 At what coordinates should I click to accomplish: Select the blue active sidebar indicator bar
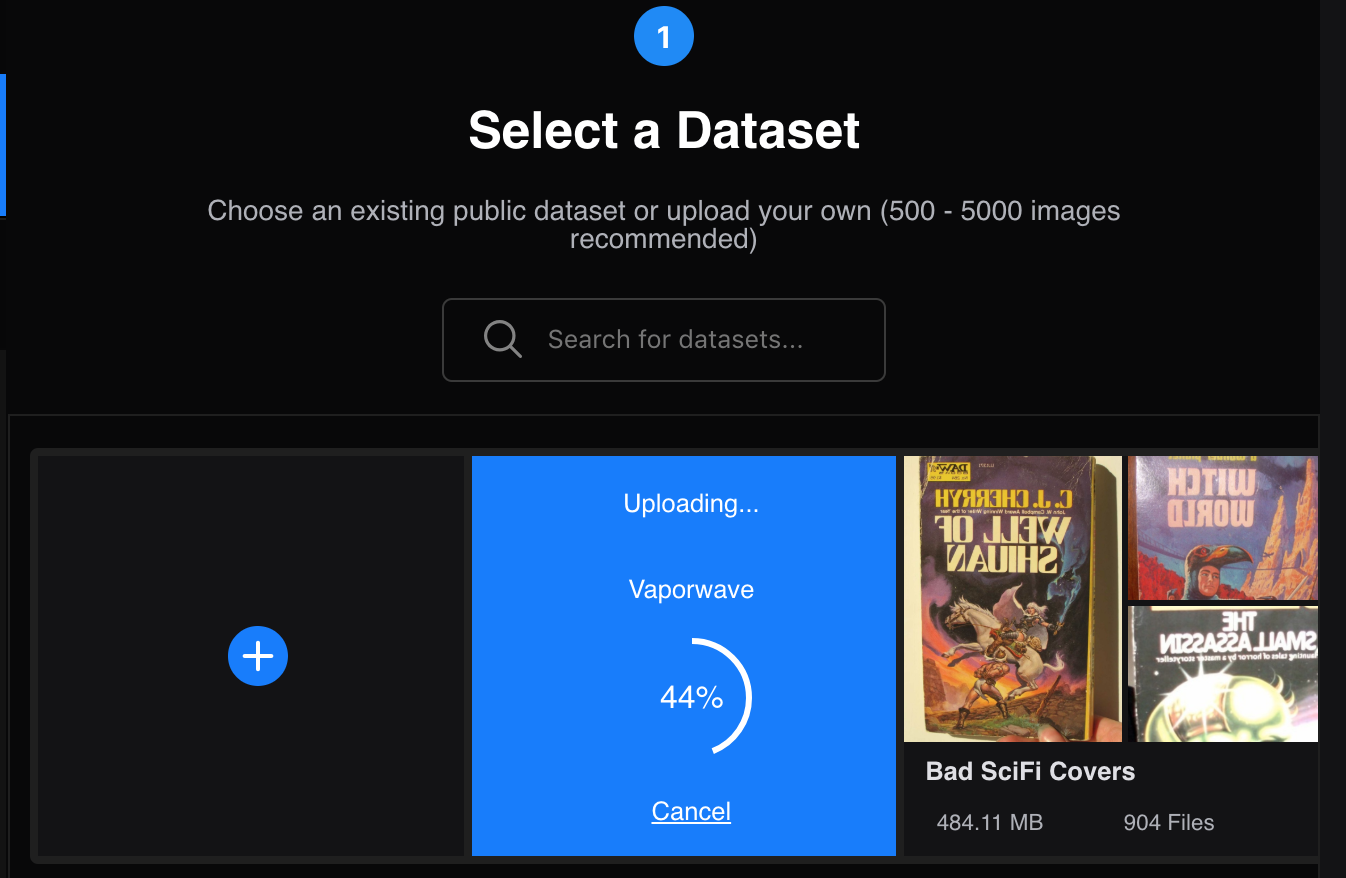tap(3, 145)
